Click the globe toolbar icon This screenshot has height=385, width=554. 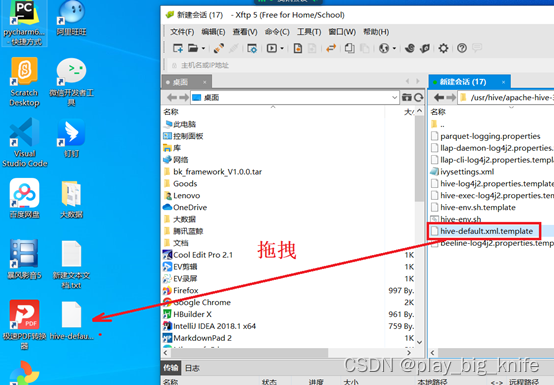384,48
